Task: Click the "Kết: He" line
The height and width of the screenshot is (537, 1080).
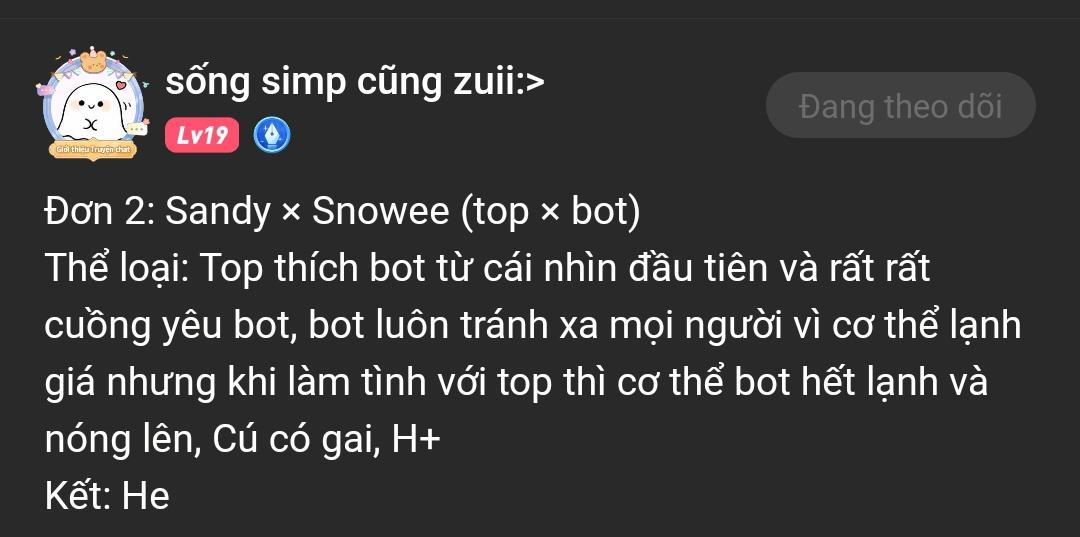Action: tap(107, 496)
